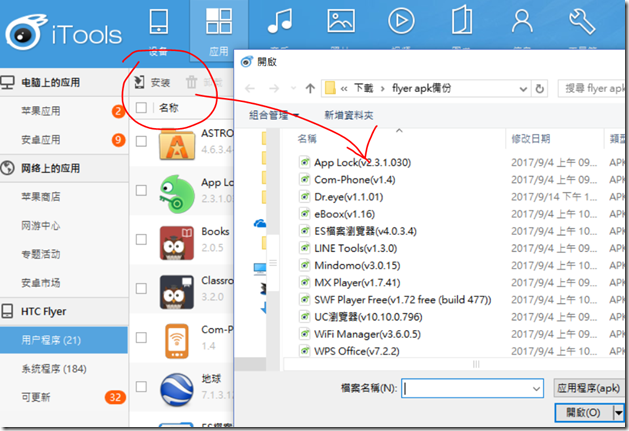
Task: Open the Books tab icon
Action: 462,20
